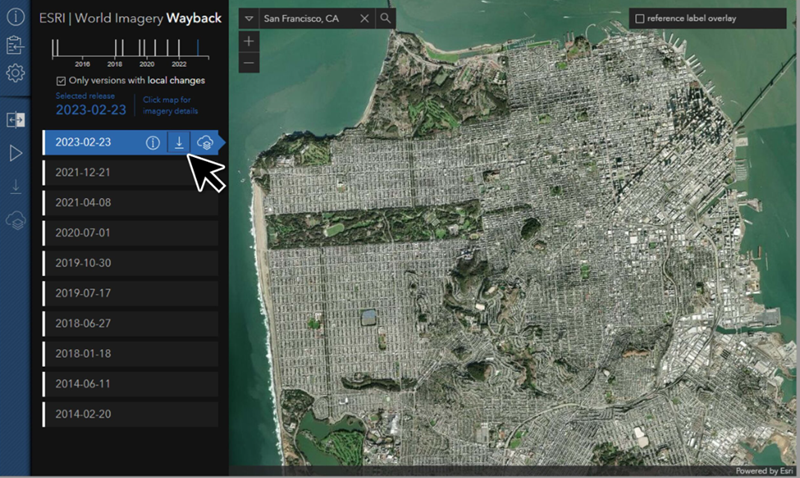800x478 pixels.
Task: Click the highlighted blue timeline marker
Action: pos(197,47)
